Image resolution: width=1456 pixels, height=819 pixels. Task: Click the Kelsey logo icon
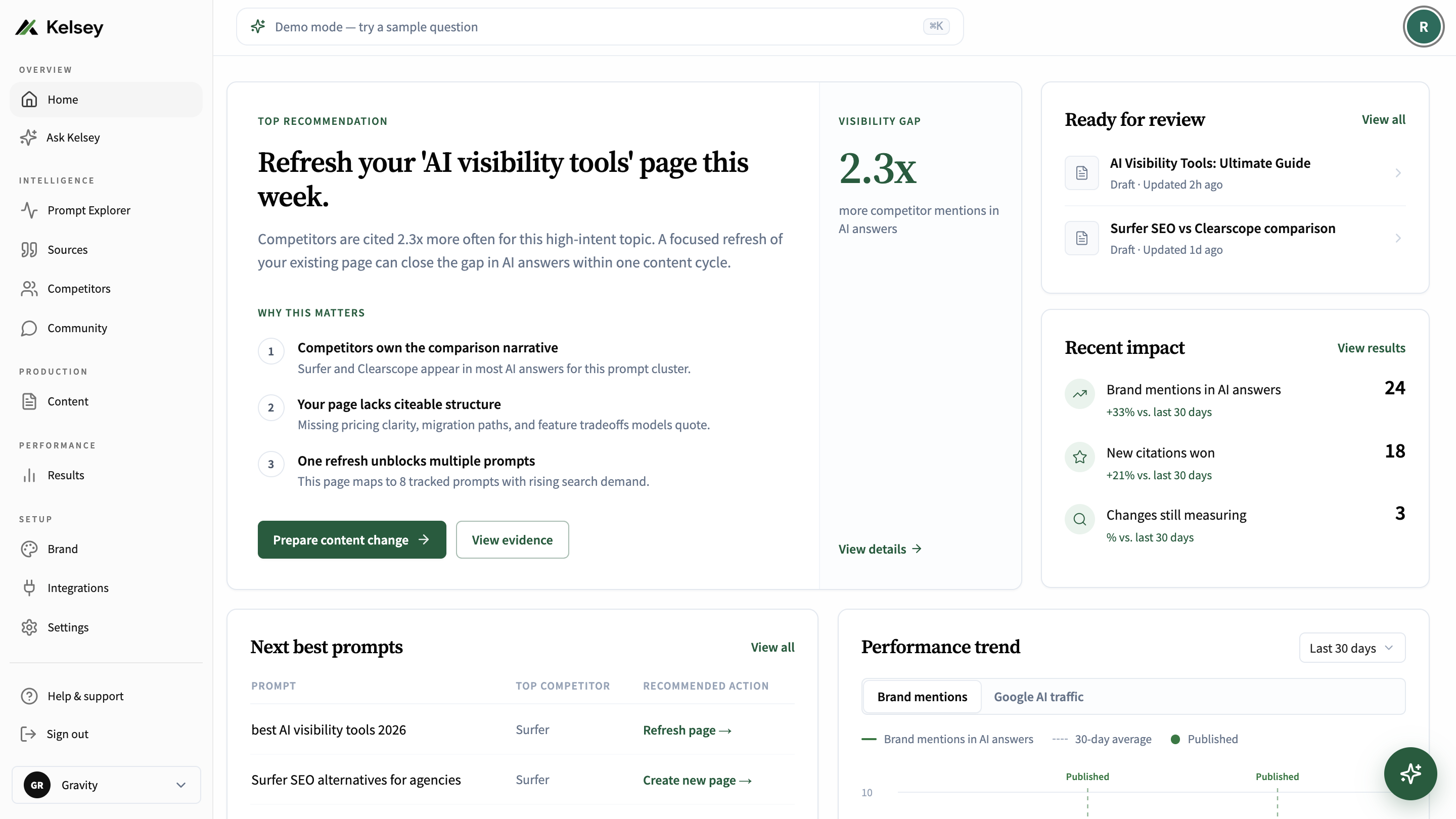(x=27, y=27)
